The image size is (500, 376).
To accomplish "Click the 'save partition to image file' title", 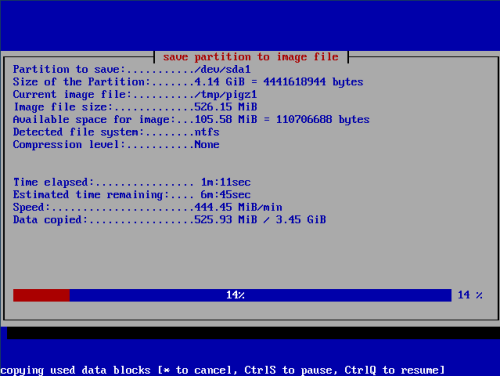I will coord(251,57).
